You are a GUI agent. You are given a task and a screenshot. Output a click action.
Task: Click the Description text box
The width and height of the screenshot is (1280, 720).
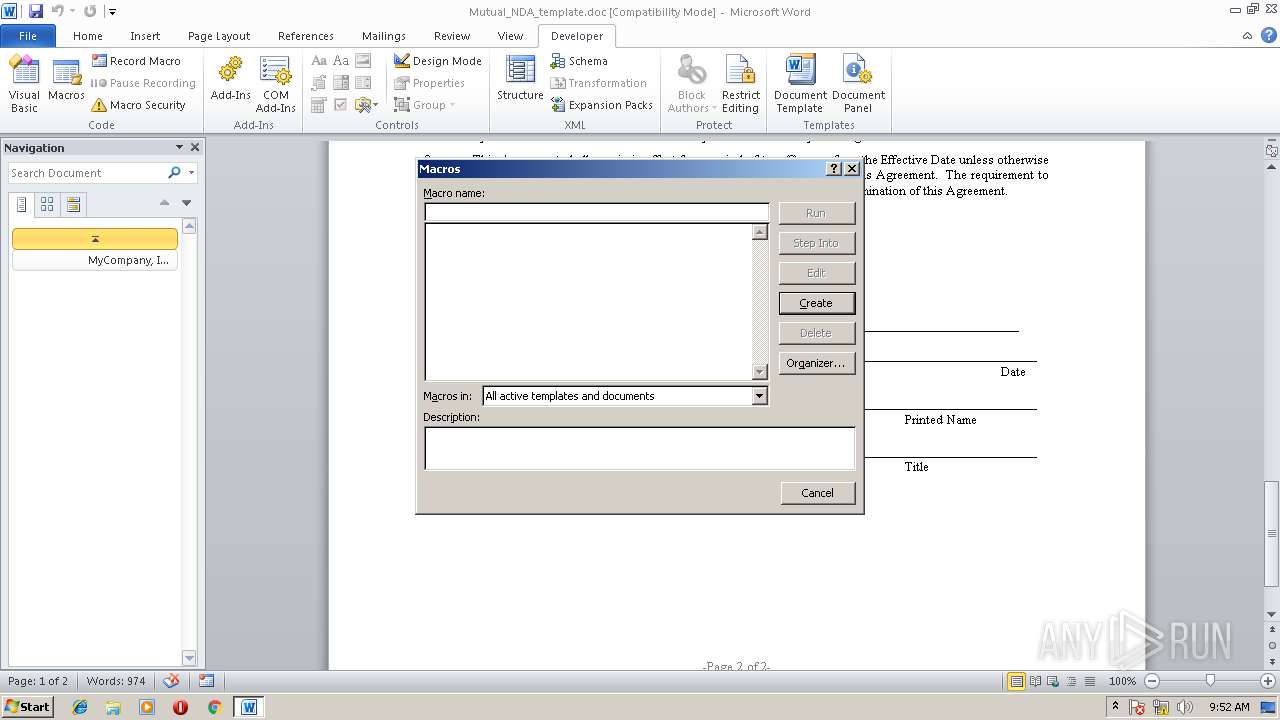[x=640, y=448]
